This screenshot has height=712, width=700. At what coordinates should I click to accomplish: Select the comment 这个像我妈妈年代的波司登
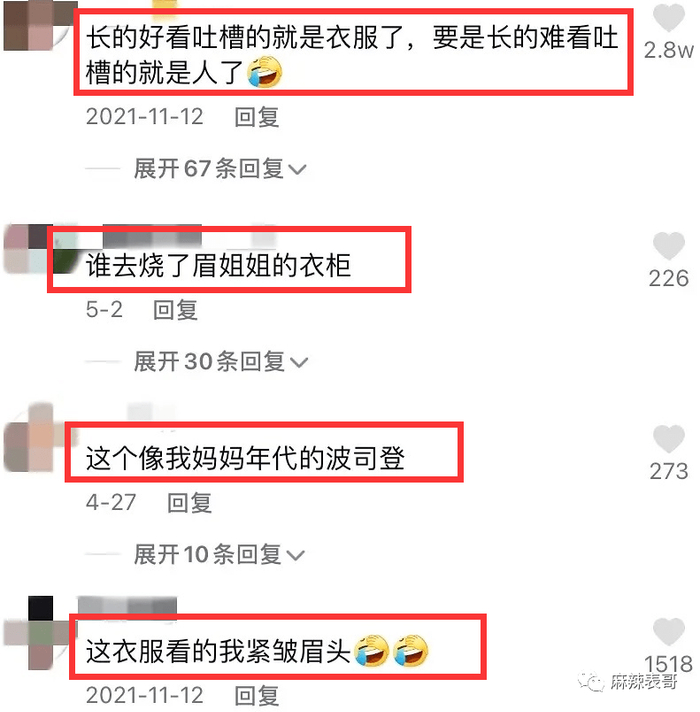coord(245,458)
